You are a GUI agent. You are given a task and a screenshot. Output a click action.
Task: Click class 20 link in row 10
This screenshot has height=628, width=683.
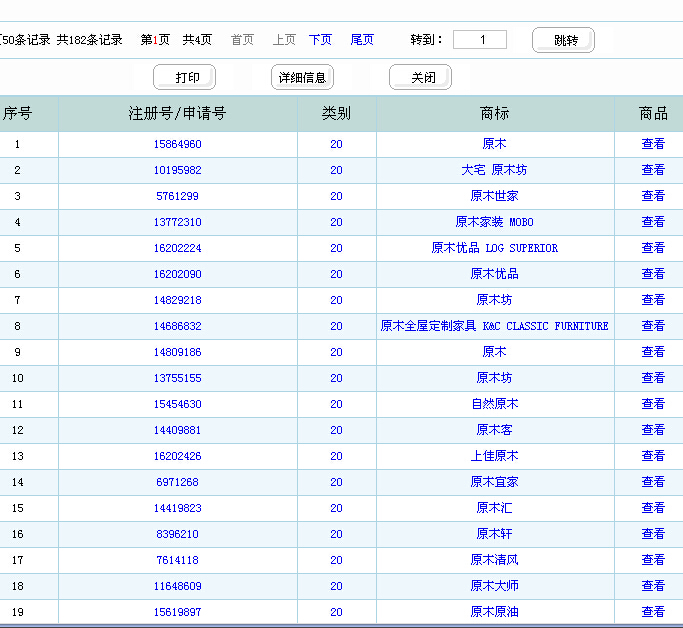coord(336,378)
